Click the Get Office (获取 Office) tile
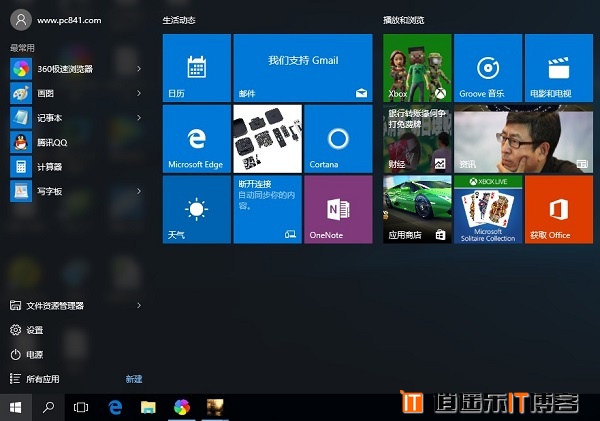The width and height of the screenshot is (600, 421). 559,209
